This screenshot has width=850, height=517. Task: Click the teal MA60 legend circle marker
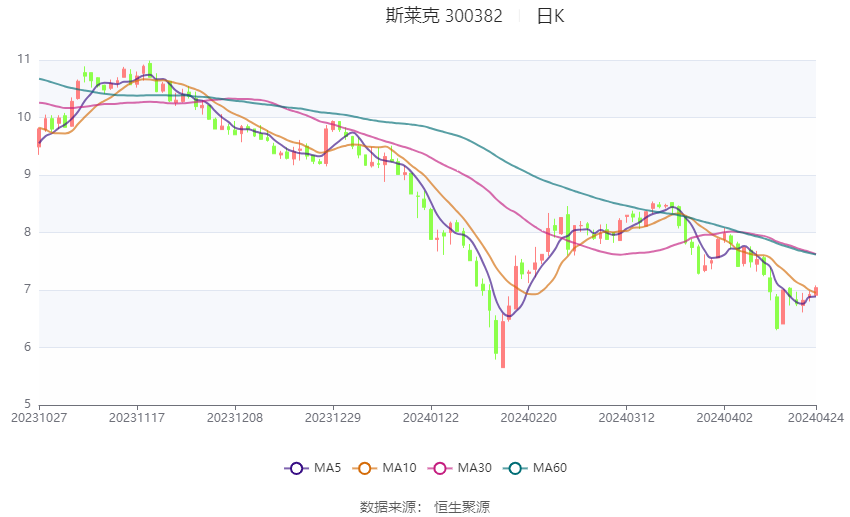[513, 468]
